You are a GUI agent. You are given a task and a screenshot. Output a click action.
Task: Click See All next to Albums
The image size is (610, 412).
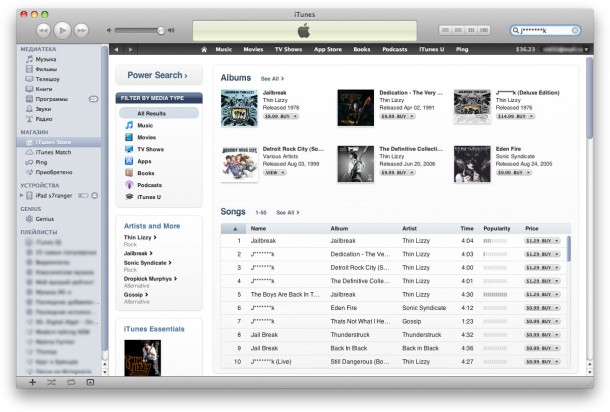(x=271, y=77)
